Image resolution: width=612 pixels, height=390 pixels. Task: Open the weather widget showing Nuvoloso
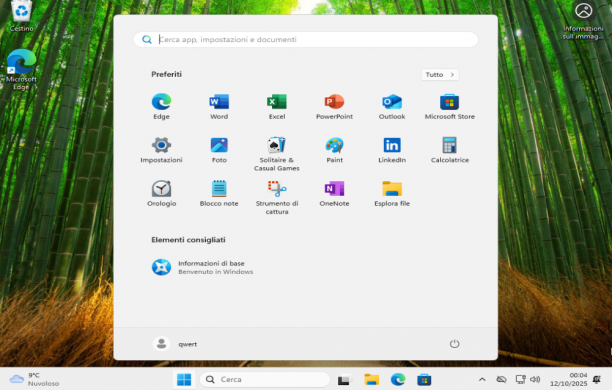coord(34,379)
